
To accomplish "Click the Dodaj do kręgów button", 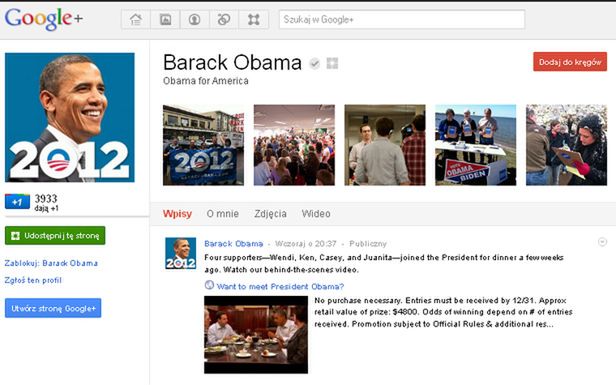I will (570, 62).
